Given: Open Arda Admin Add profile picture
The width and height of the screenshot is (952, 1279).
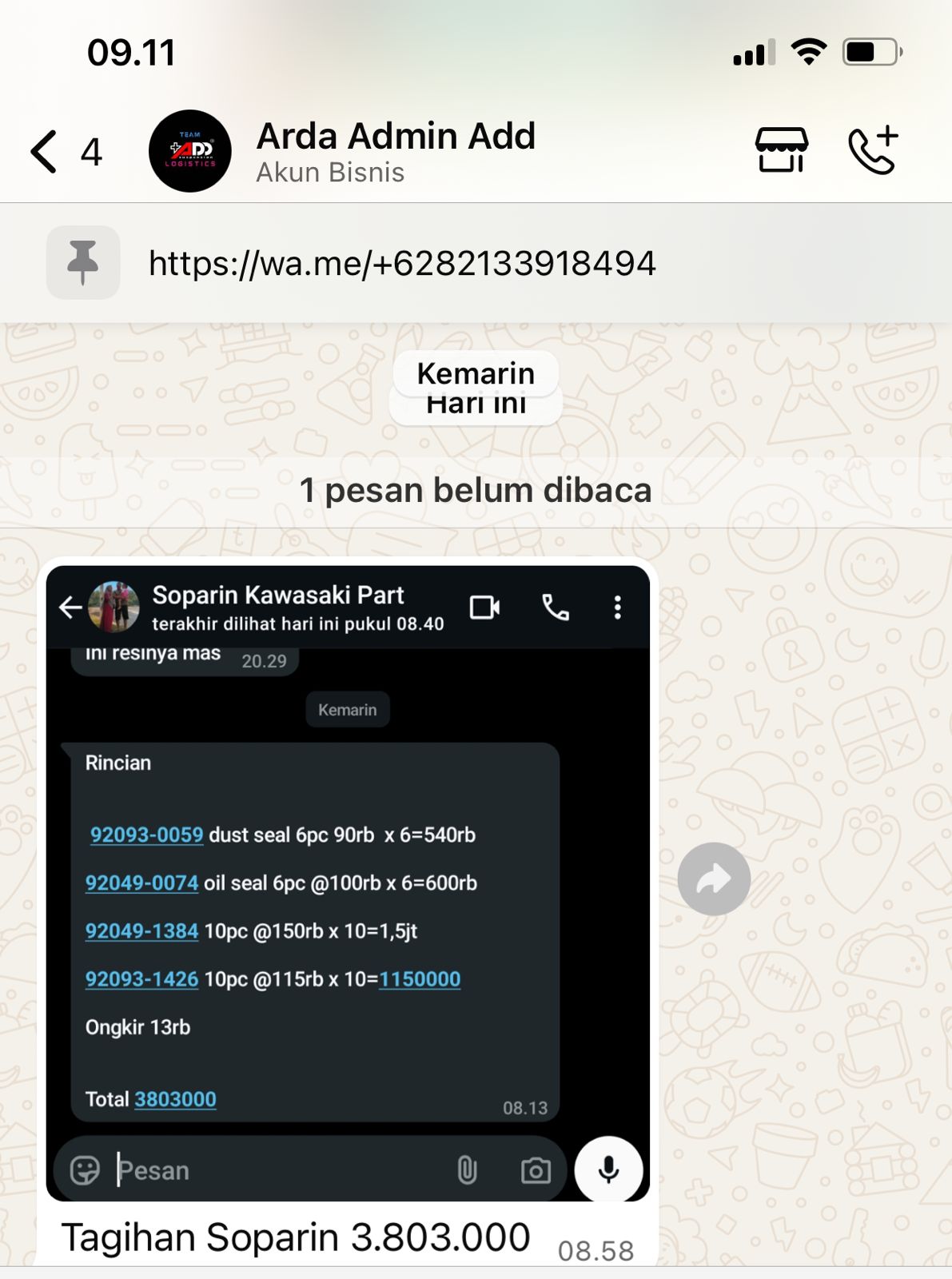Looking at the screenshot, I should click(190, 151).
